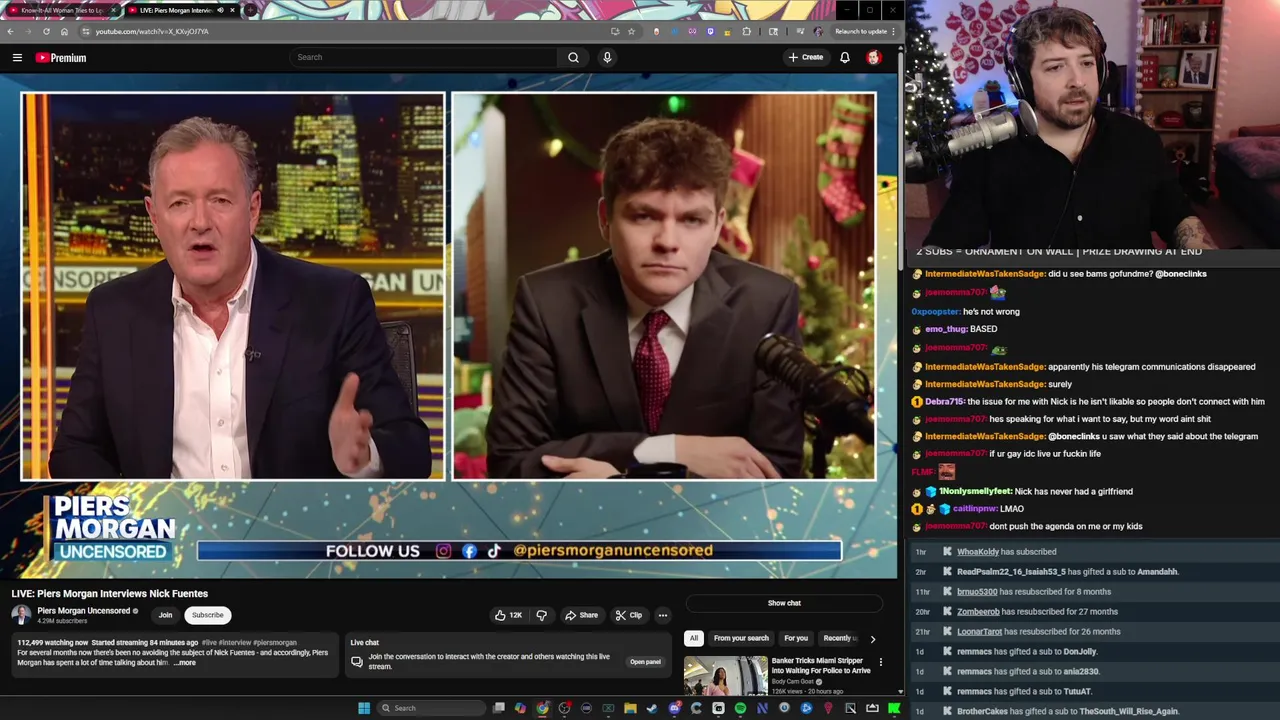The width and height of the screenshot is (1280, 720).
Task: Click the Clip button
Action: click(629, 615)
